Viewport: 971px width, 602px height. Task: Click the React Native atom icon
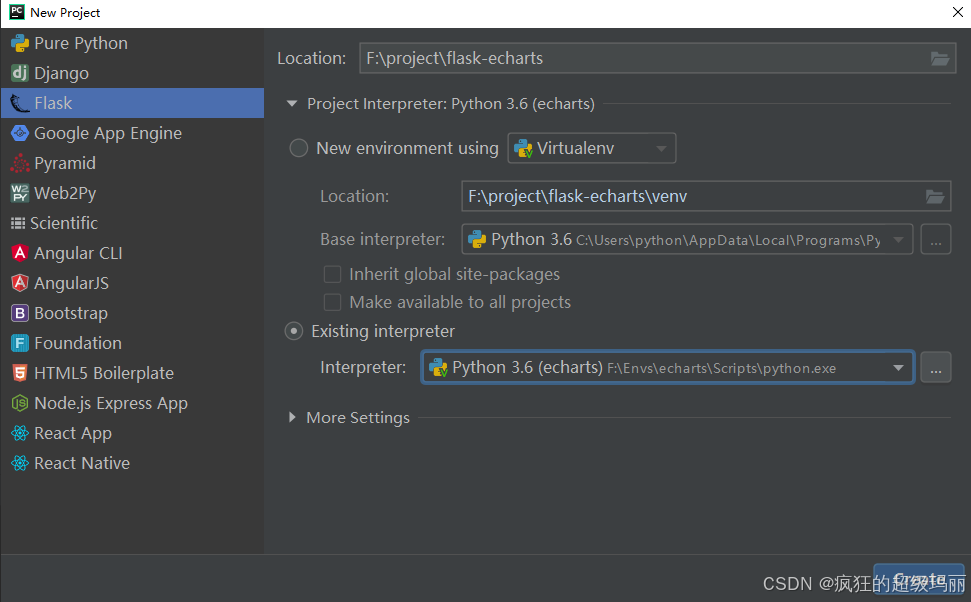coord(20,463)
